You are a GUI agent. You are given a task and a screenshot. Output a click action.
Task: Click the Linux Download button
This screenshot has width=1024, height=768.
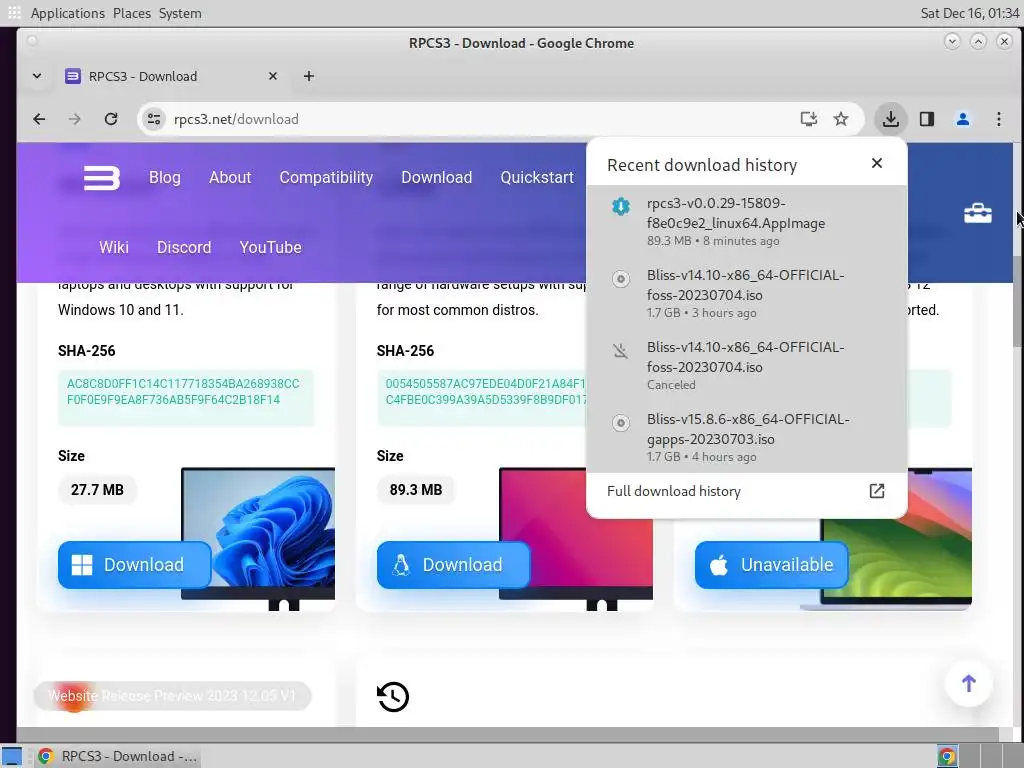coord(453,565)
